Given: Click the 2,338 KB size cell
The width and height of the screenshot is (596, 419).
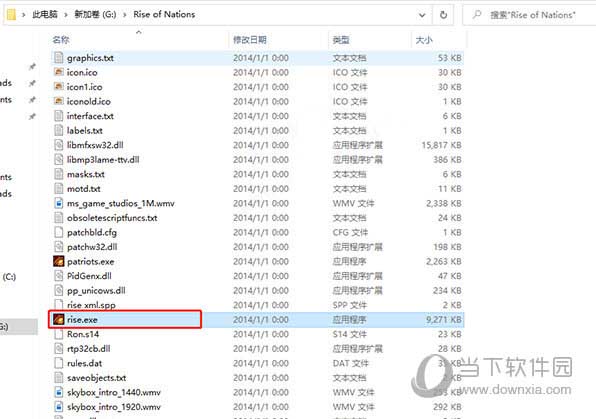Looking at the screenshot, I should [x=444, y=203].
